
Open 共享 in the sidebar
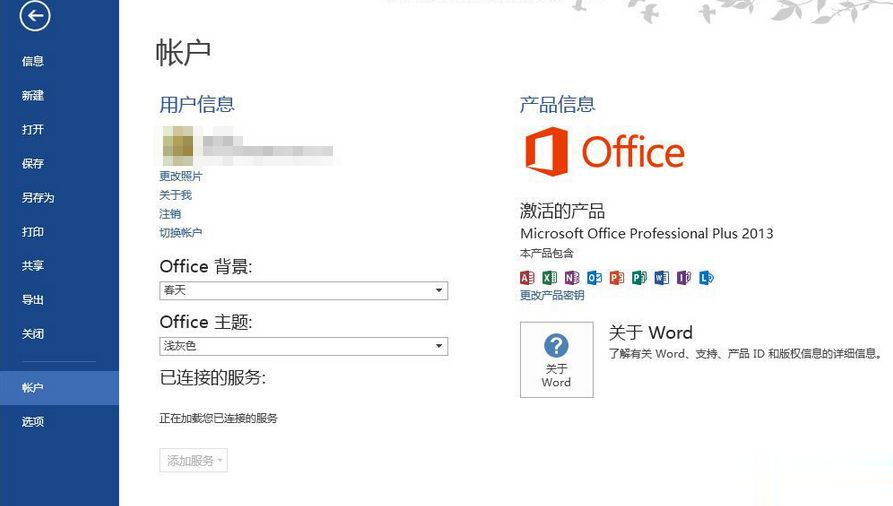pyautogui.click(x=32, y=266)
